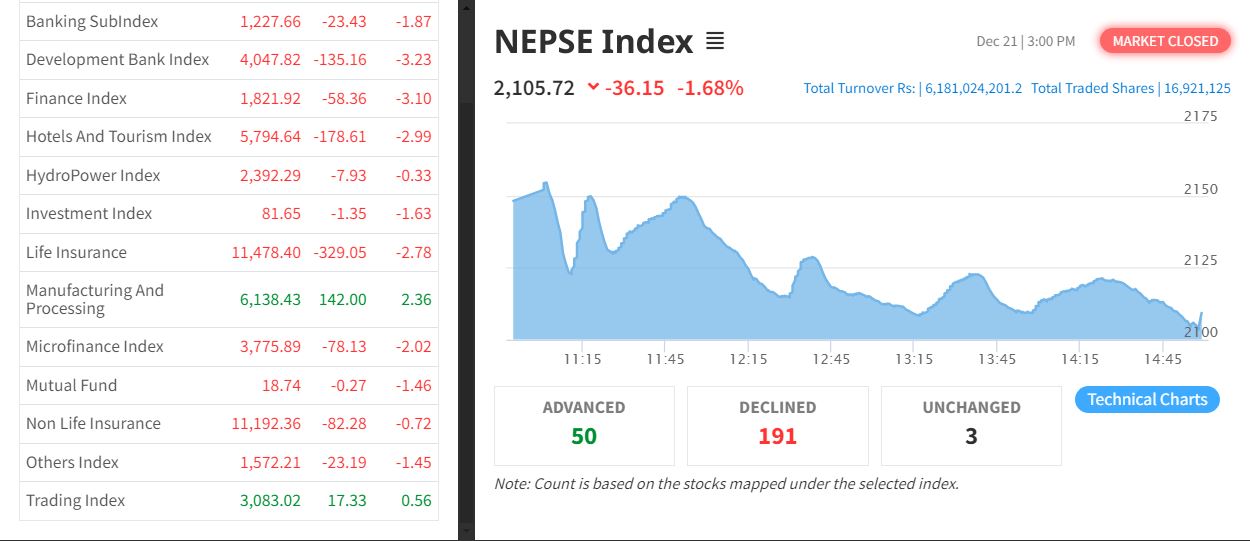
Task: Open the Trading Index row
Action: [76, 501]
